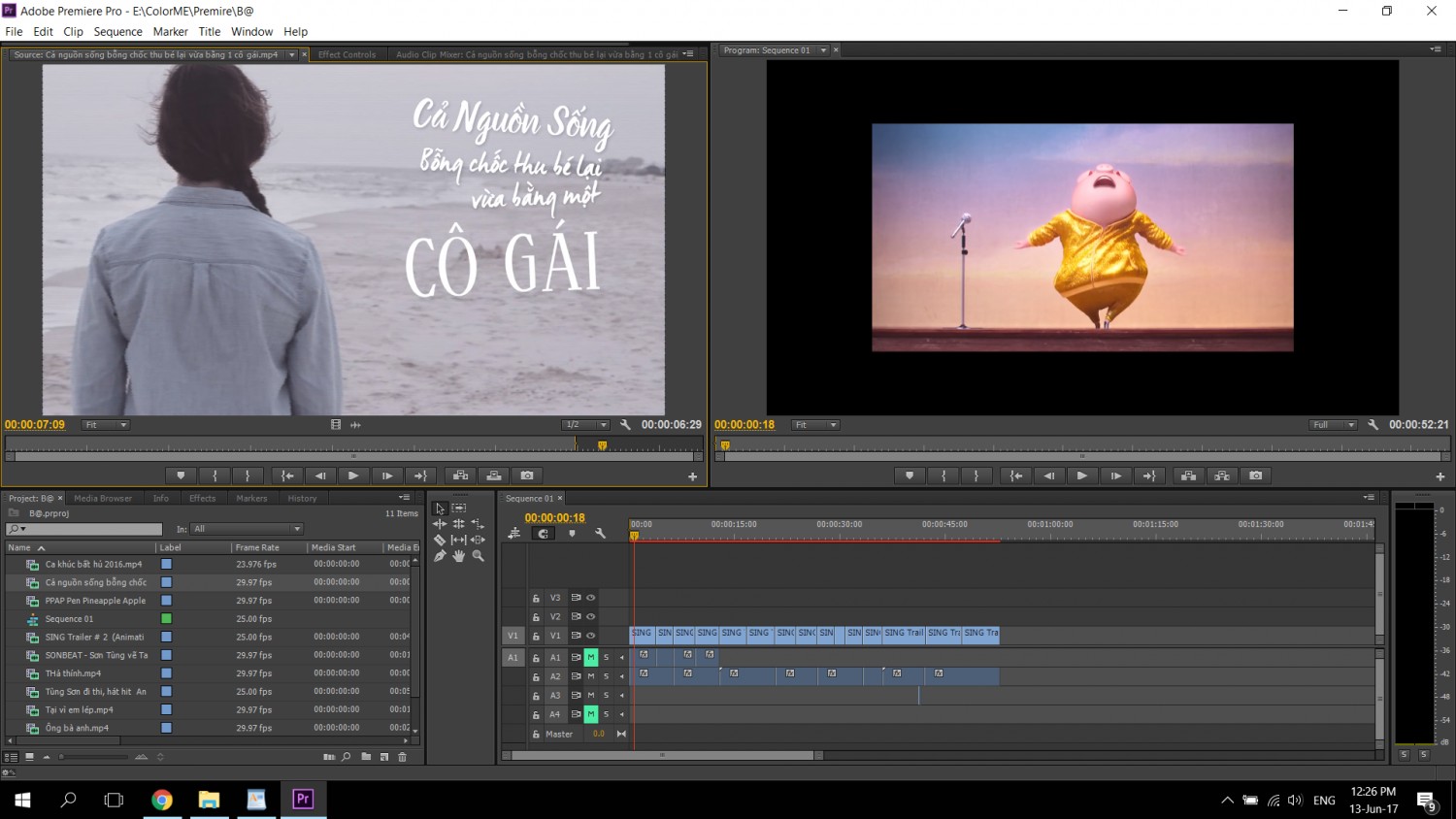The image size is (1456, 819).
Task: Click Export Frame camera in Source monitor
Action: coord(527,475)
